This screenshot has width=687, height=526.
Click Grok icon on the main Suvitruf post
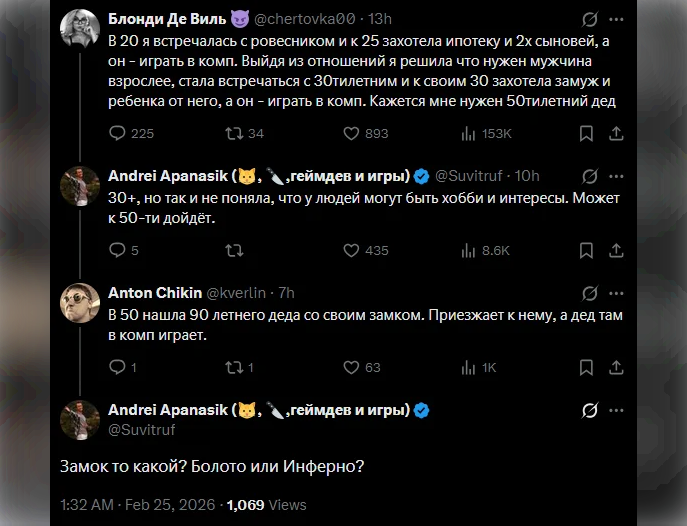pyautogui.click(x=590, y=410)
